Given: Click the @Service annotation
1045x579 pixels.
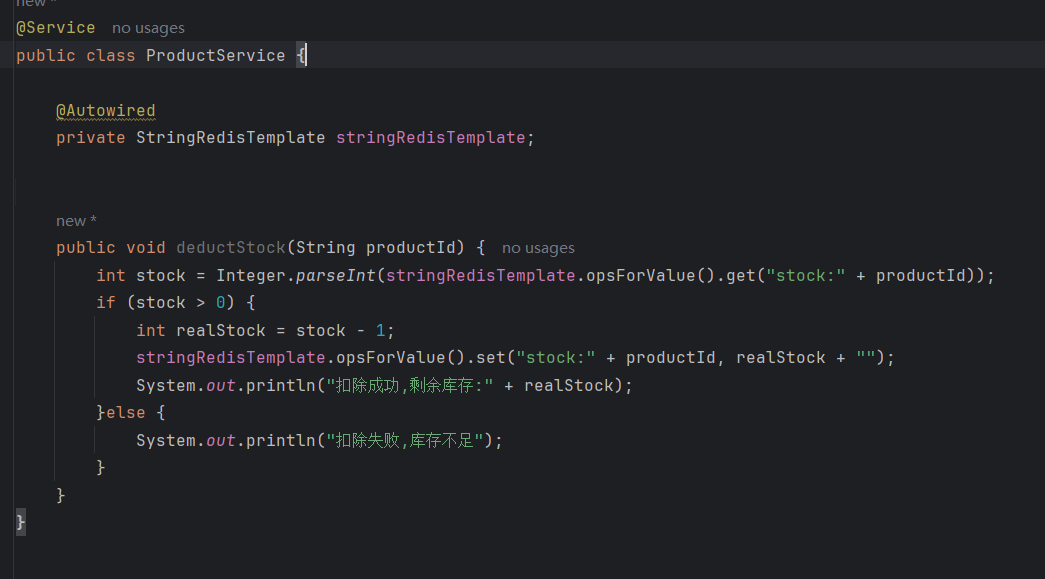Looking at the screenshot, I should click(x=56, y=28).
